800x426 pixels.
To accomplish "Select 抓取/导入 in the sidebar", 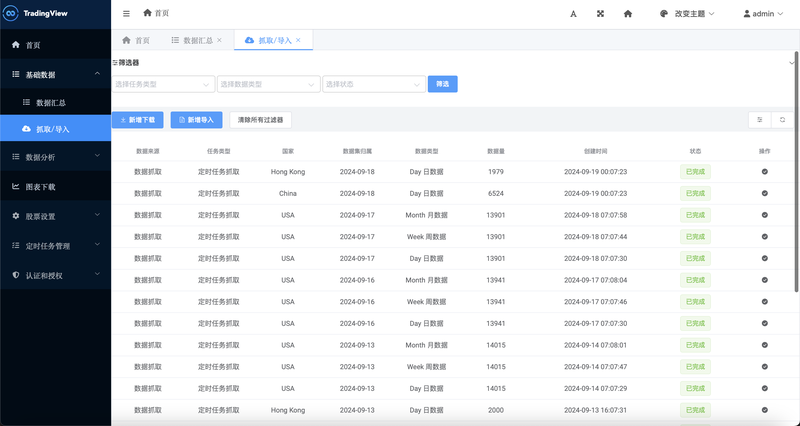I will click(x=56, y=129).
